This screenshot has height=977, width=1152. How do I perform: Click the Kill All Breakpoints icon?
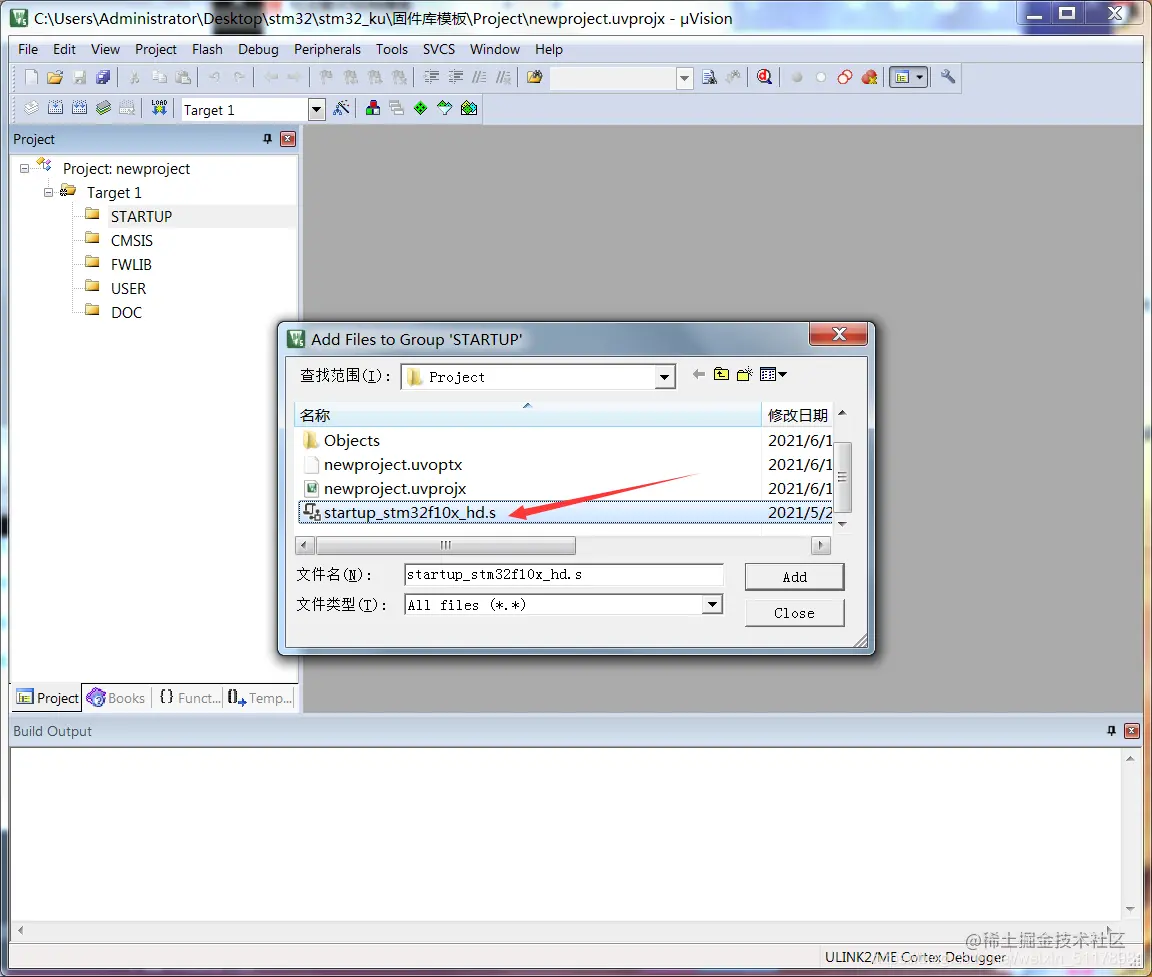(870, 77)
